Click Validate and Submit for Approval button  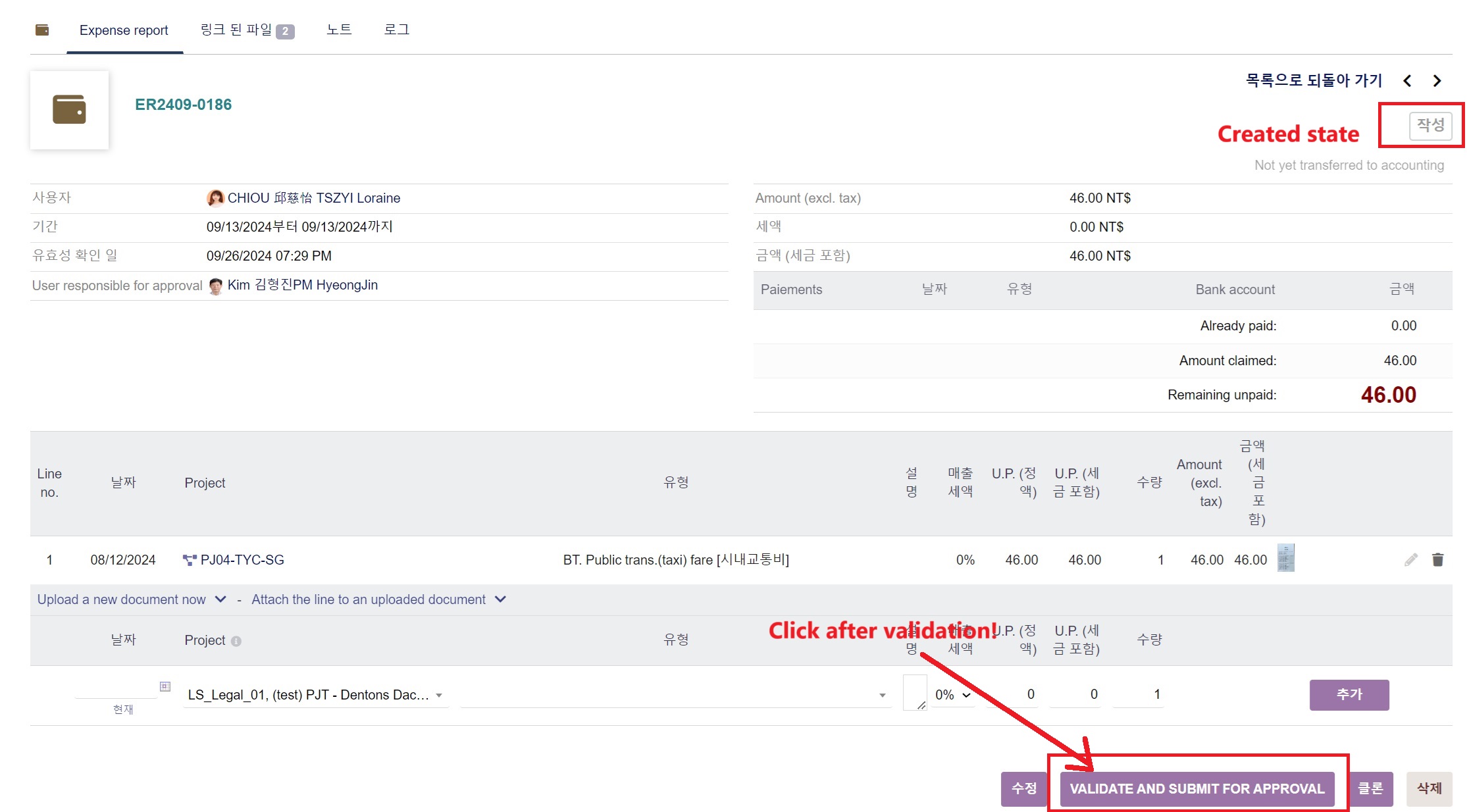[1197, 788]
